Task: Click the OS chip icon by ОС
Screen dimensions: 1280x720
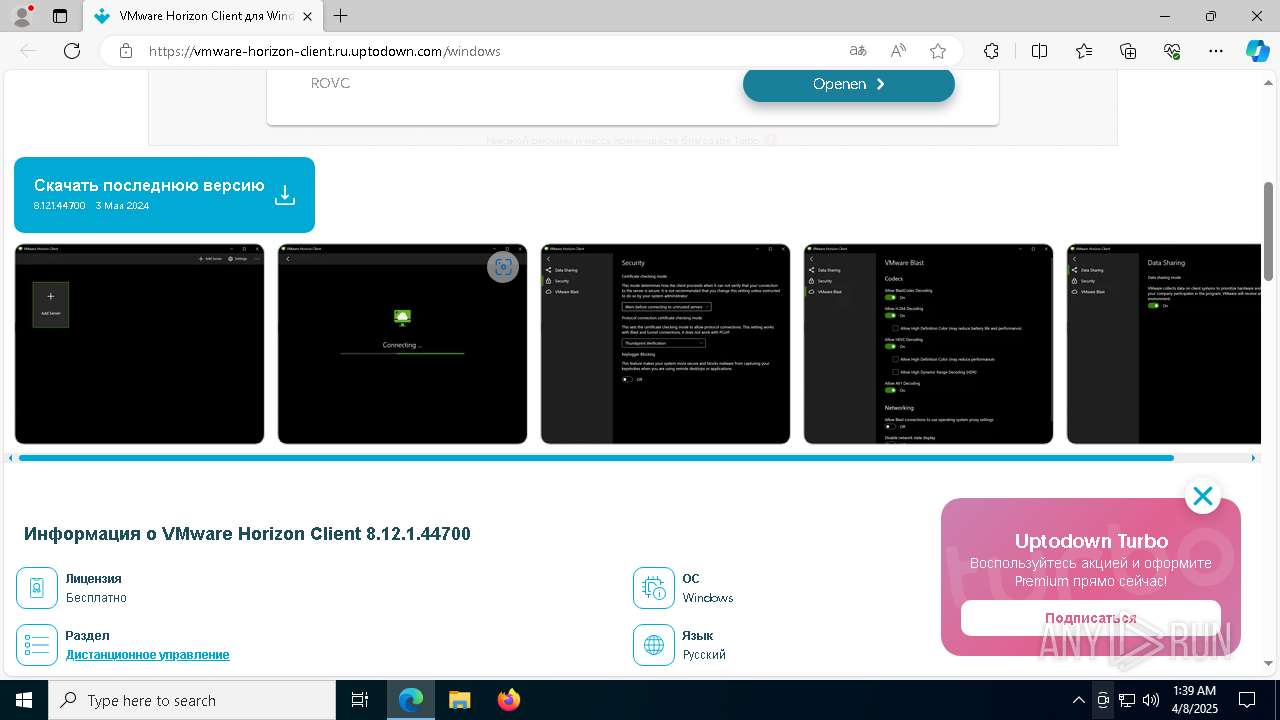Action: coord(654,588)
